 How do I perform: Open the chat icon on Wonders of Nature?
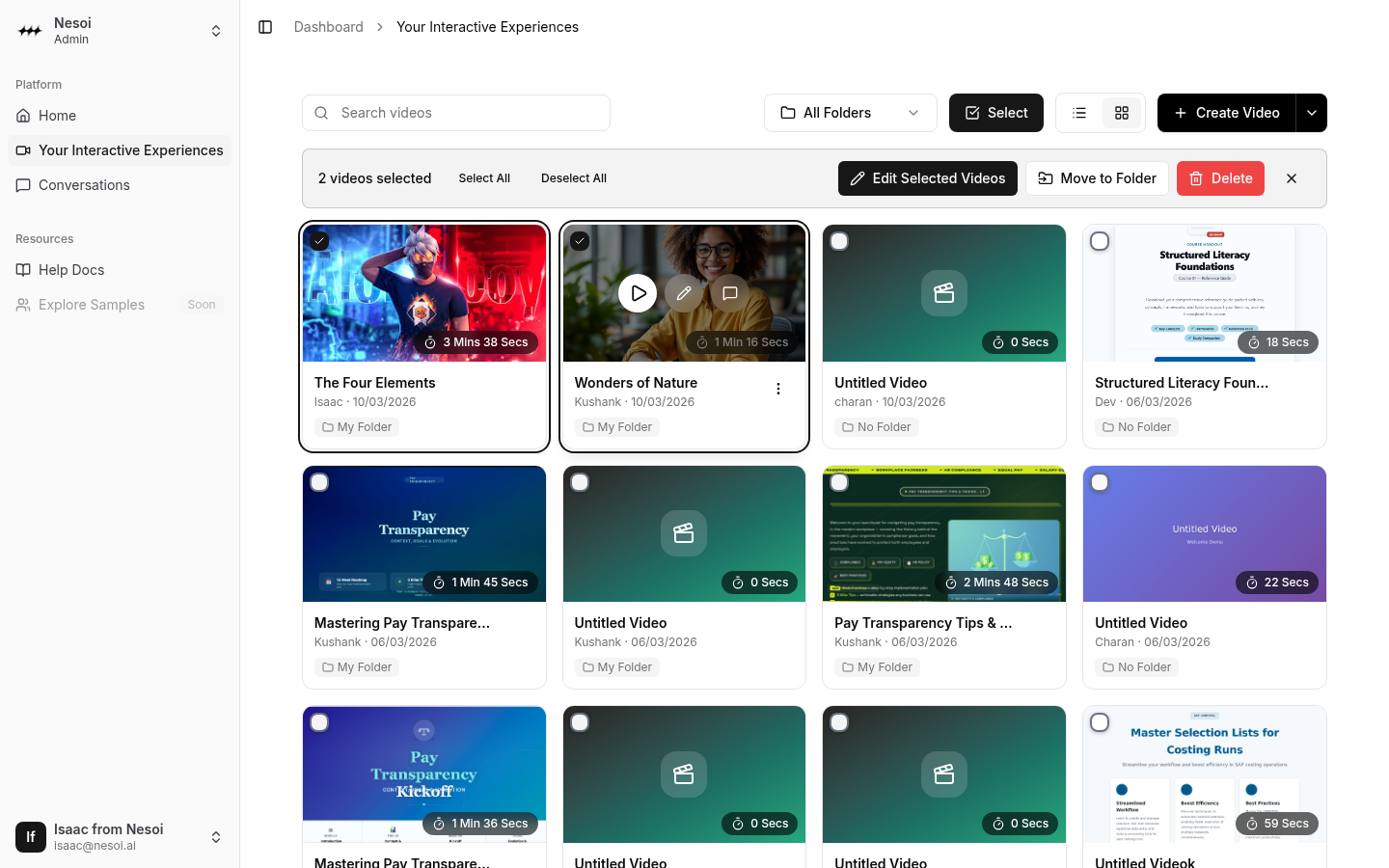coord(730,293)
